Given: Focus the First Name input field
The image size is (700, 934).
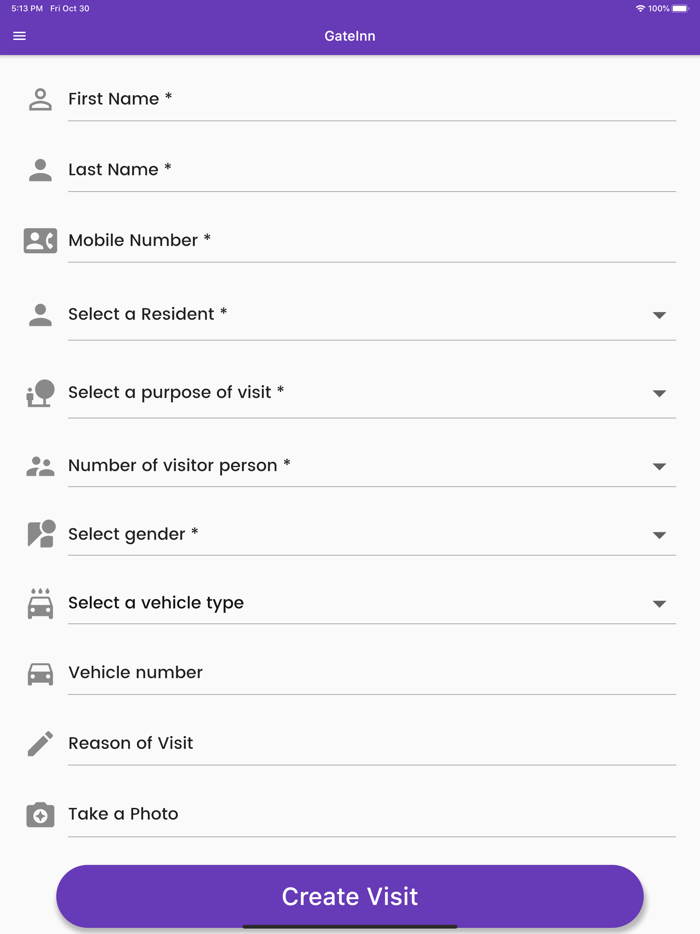Looking at the screenshot, I should coord(370,99).
